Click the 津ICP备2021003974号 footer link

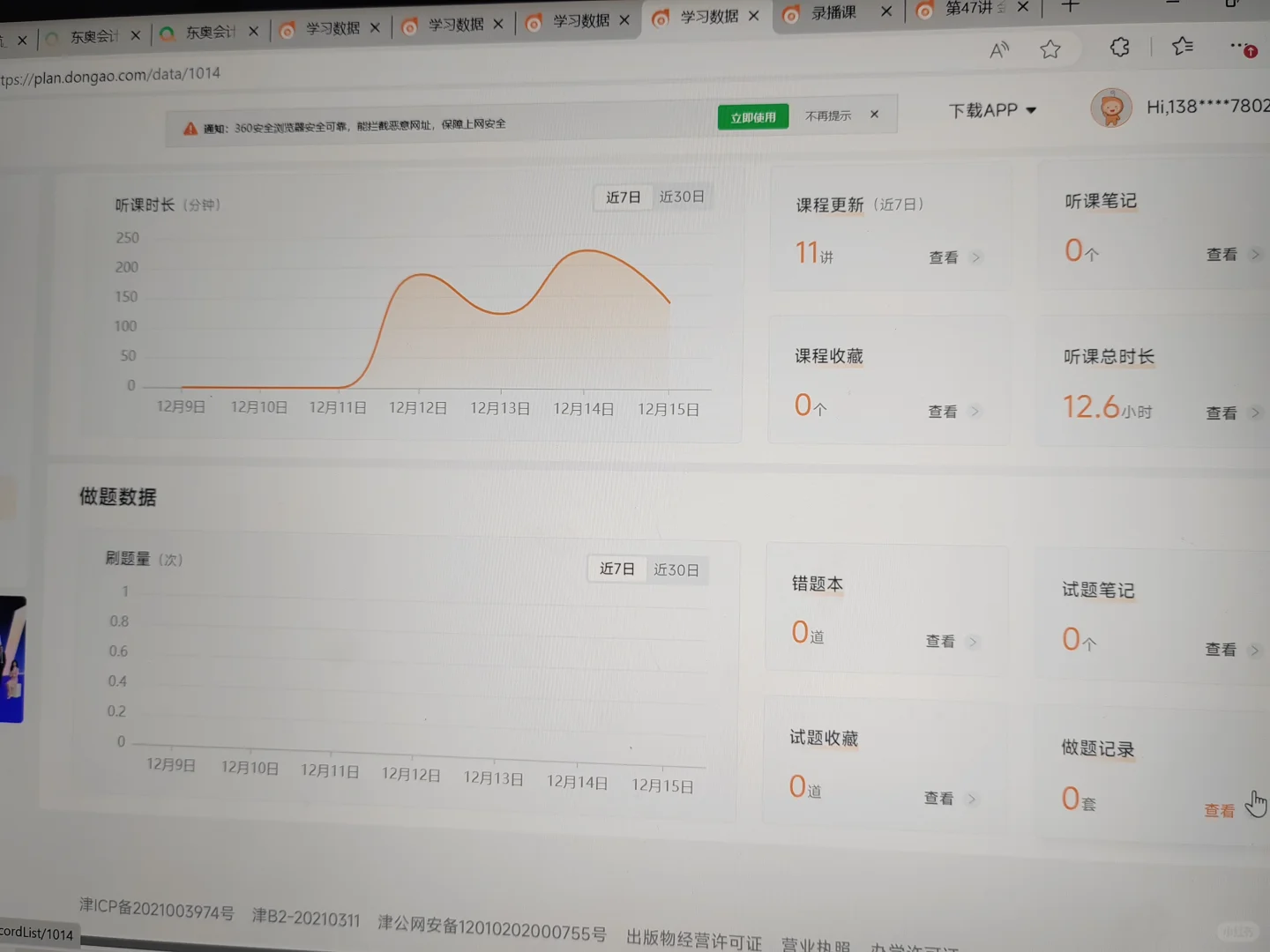click(x=157, y=909)
